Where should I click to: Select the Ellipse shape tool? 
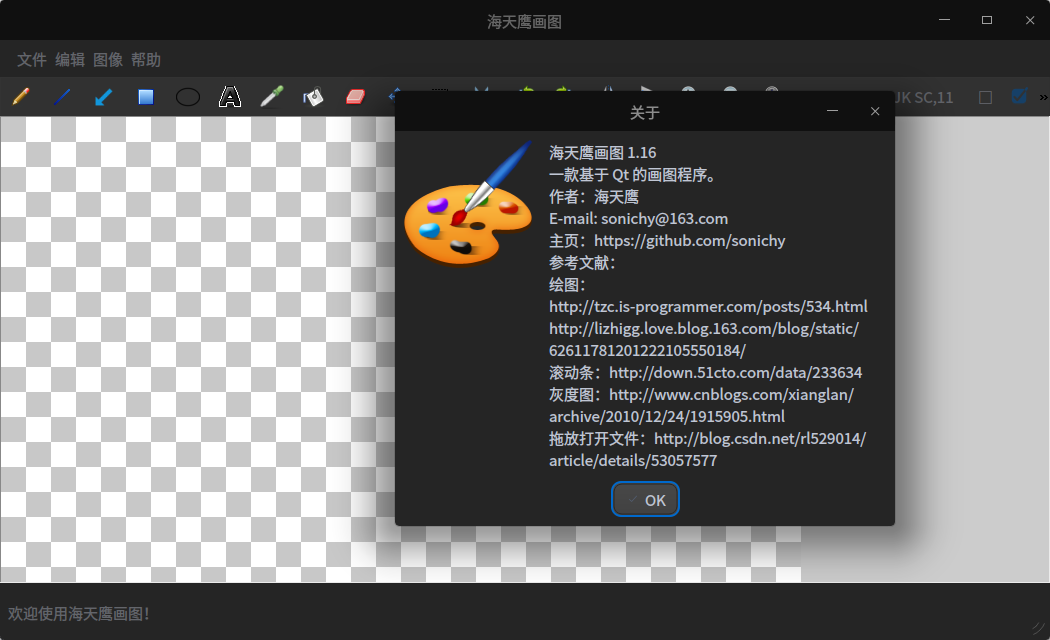click(188, 97)
